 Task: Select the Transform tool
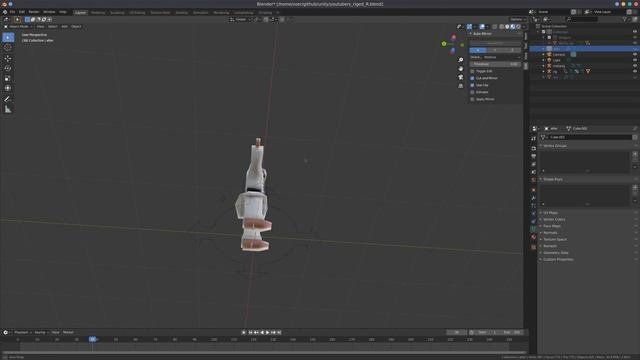coord(8,88)
